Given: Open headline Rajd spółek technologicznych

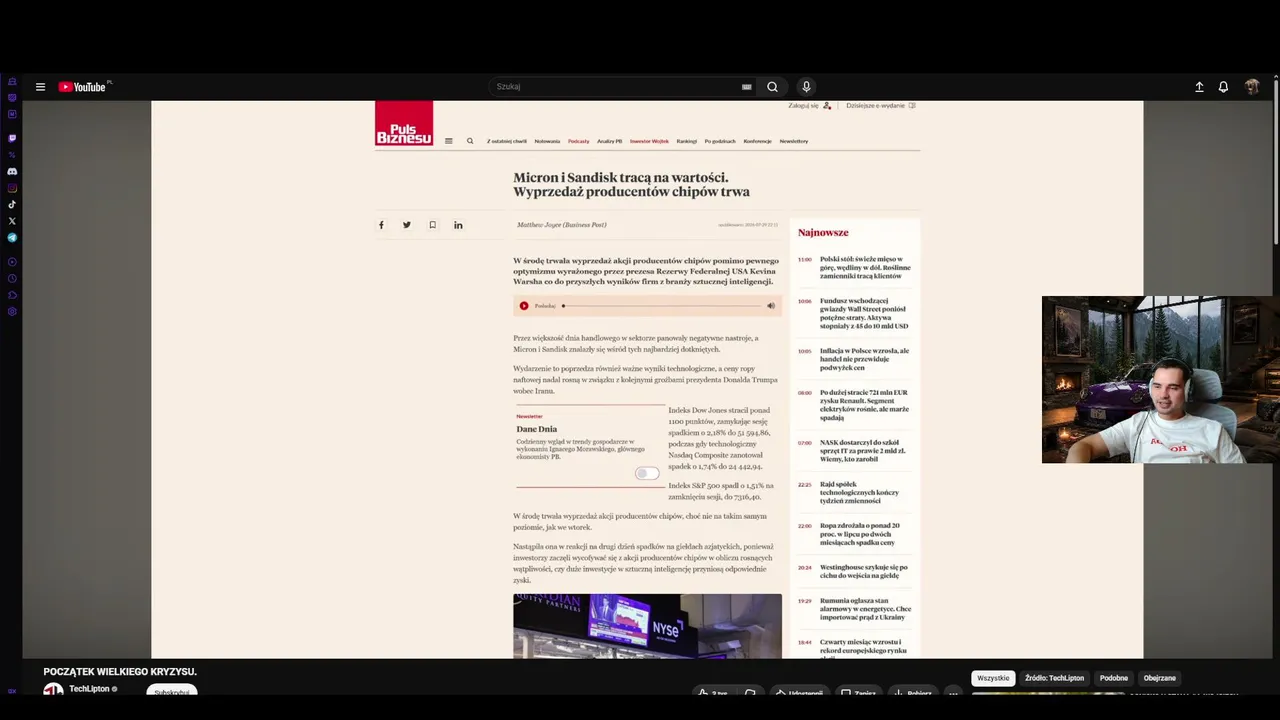Looking at the screenshot, I should (x=859, y=492).
